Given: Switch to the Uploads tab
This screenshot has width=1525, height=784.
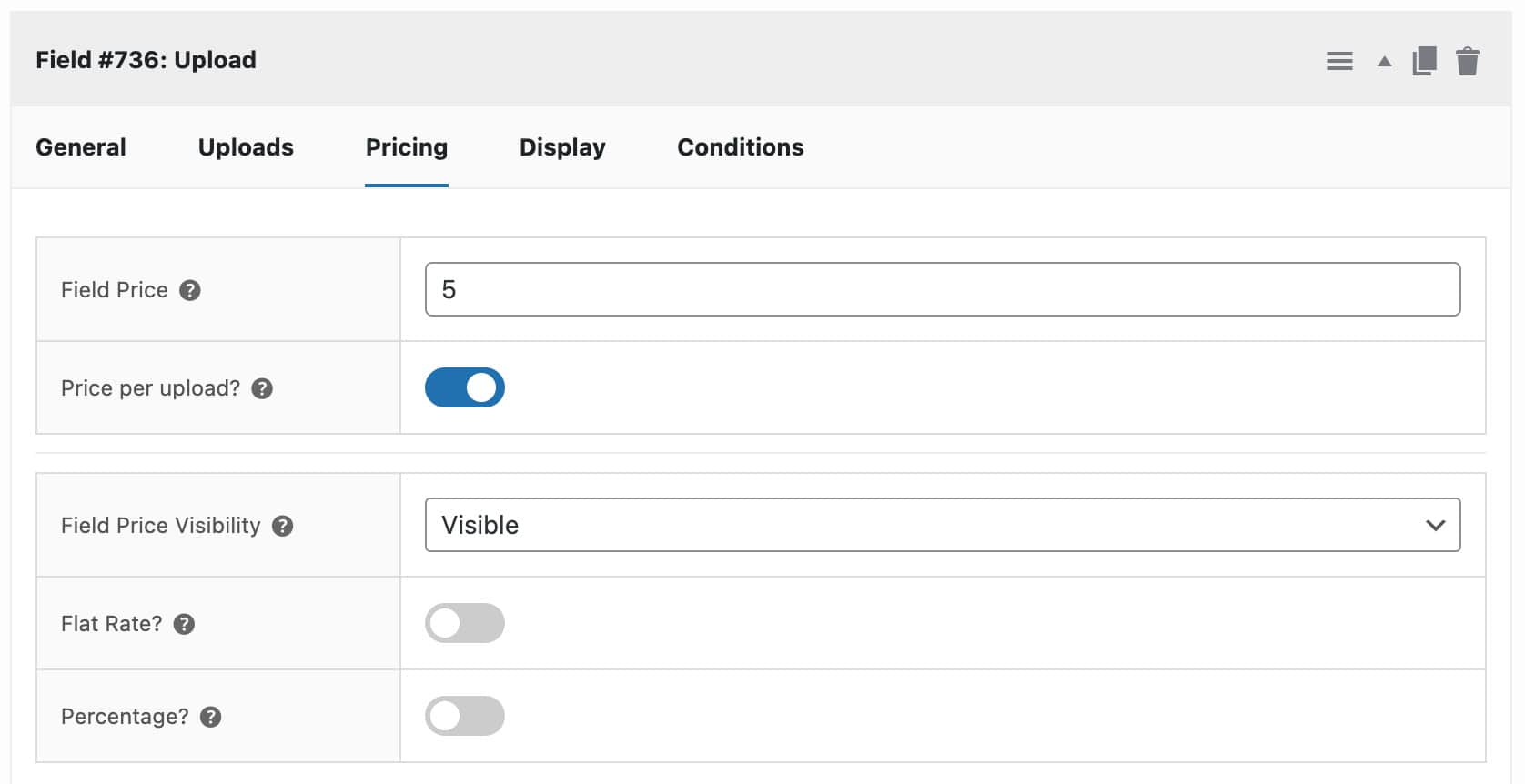Looking at the screenshot, I should 246,147.
